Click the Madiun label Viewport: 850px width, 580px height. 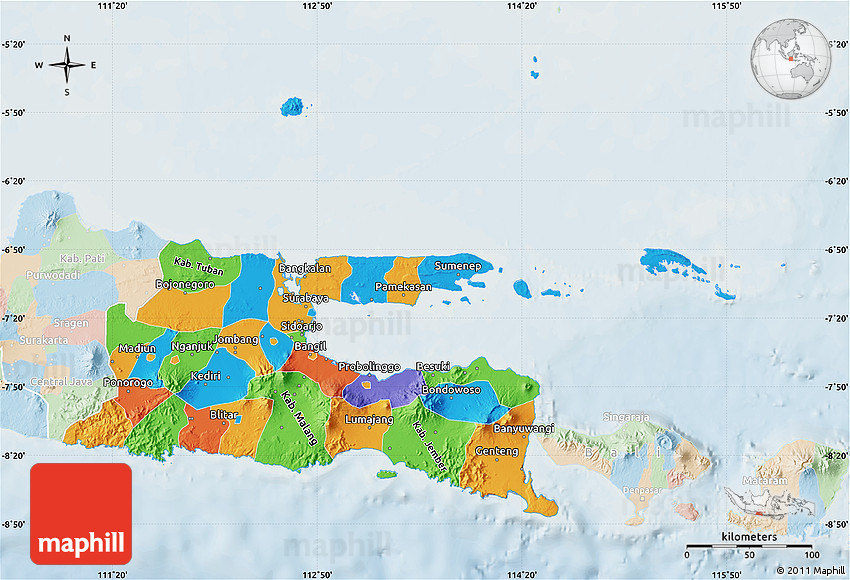tap(137, 348)
